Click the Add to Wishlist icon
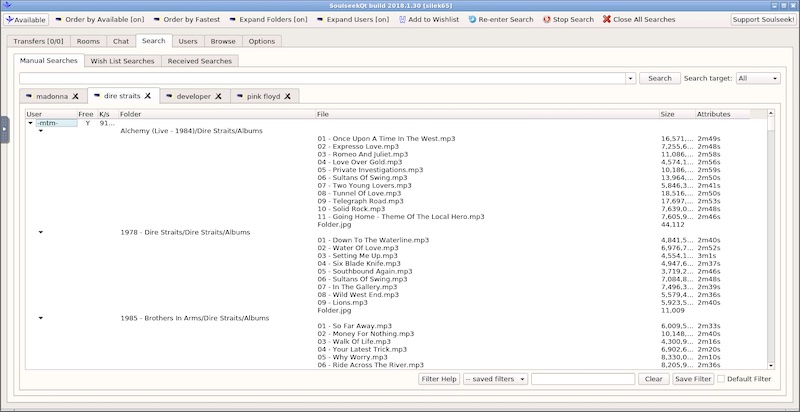This screenshot has height=412, width=800. (402, 19)
